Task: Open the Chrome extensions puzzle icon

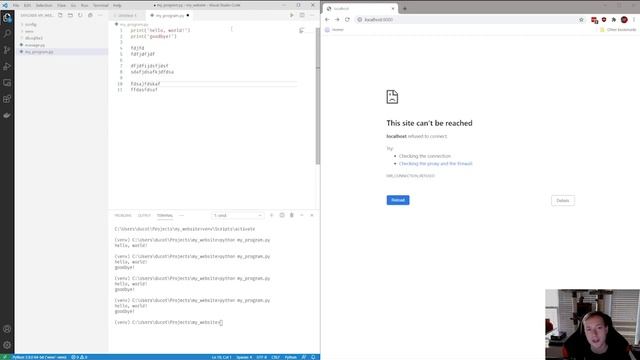Action: (x=613, y=20)
